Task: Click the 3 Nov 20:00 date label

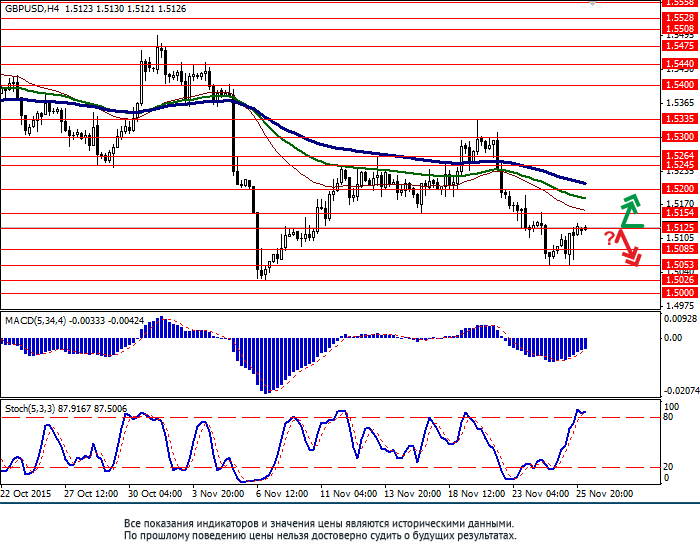Action: 218,494
